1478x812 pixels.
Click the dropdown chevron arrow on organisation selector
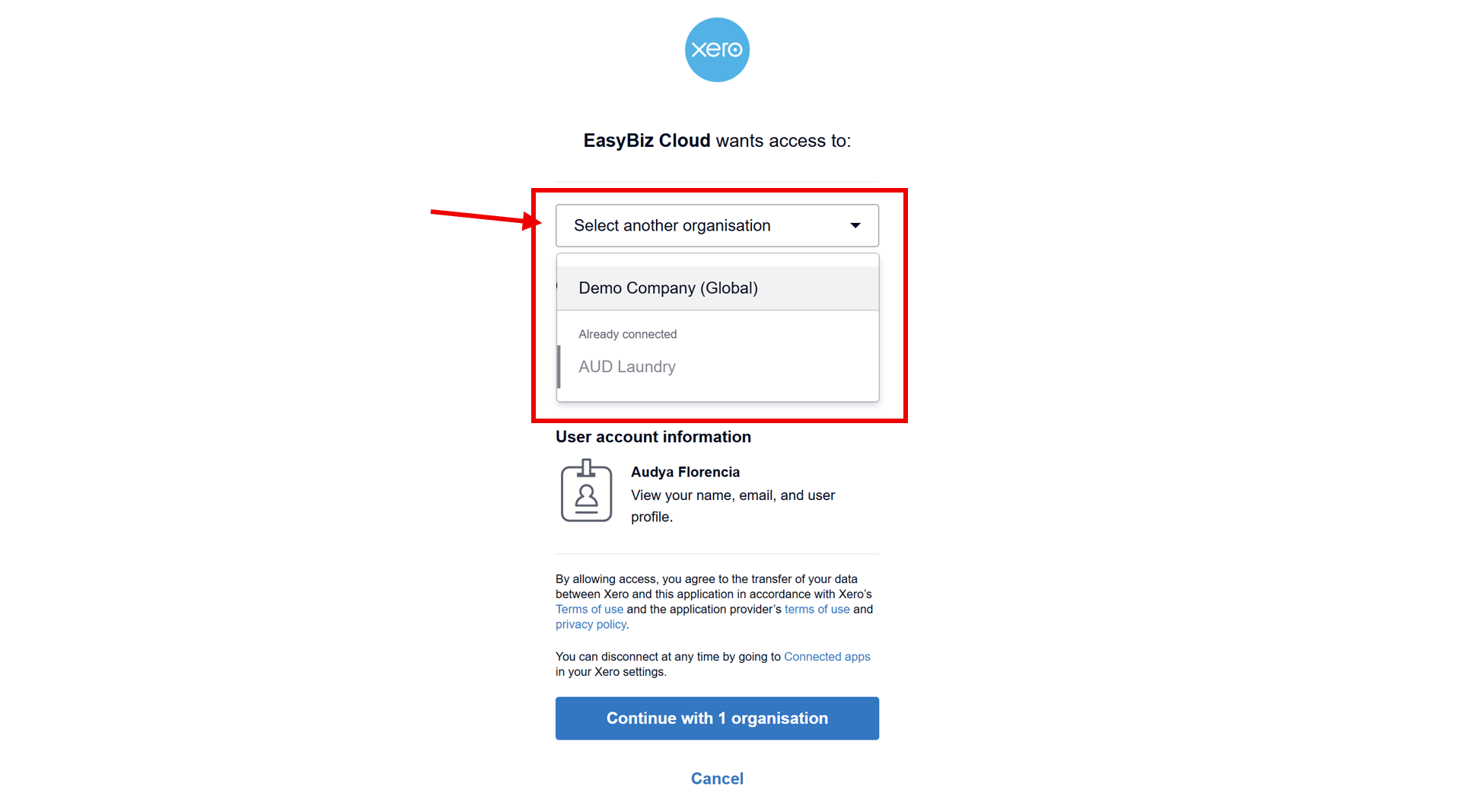click(855, 225)
